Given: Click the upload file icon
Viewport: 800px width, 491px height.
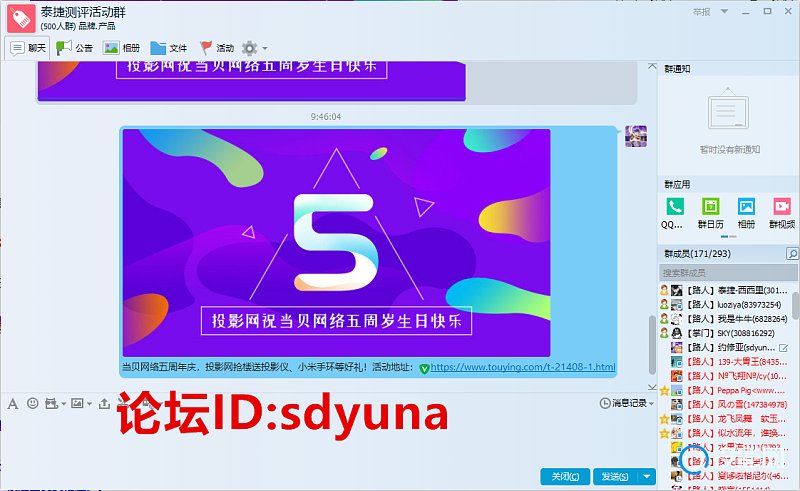Looking at the screenshot, I should [104, 403].
